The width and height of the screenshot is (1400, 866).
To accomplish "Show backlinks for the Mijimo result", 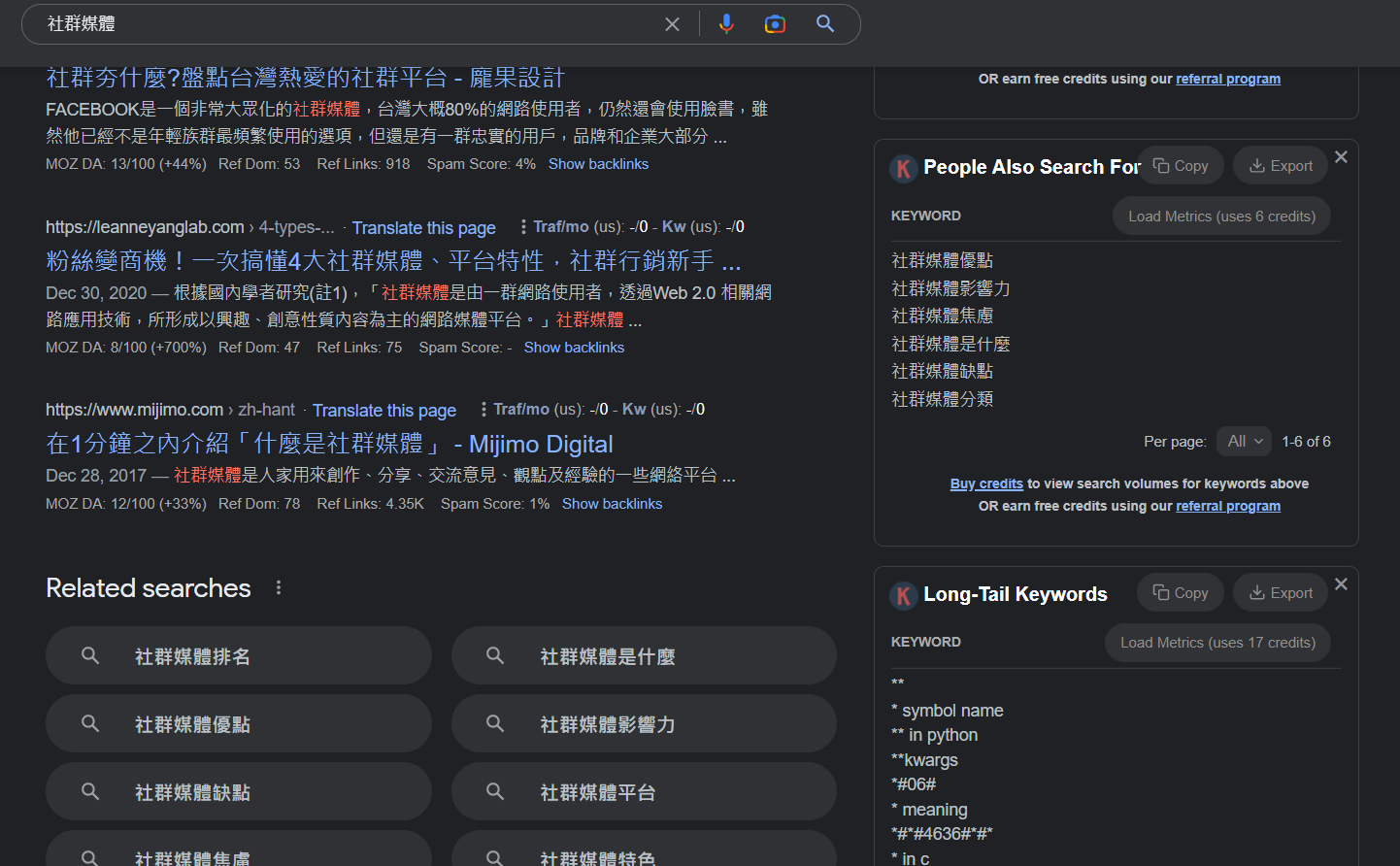I will (x=612, y=504).
